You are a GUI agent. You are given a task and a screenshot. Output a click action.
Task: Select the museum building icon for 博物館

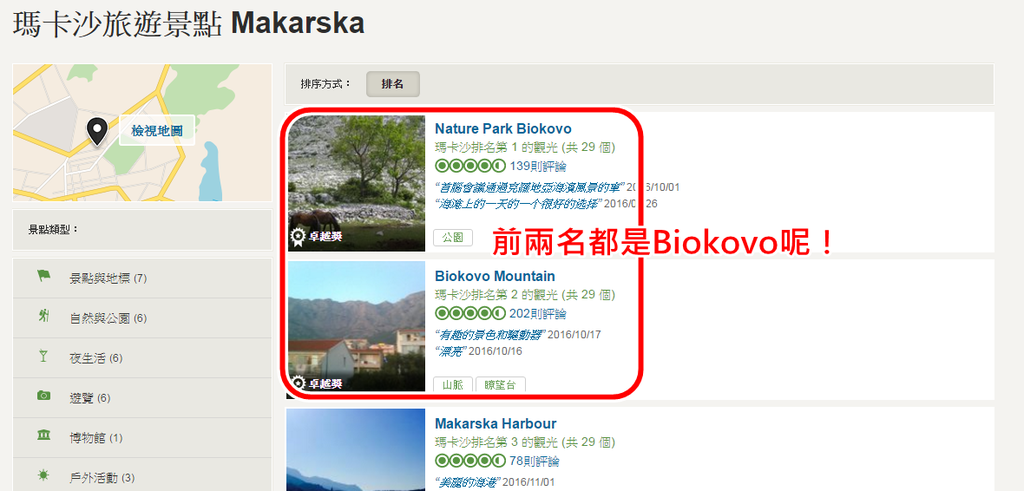[44, 436]
